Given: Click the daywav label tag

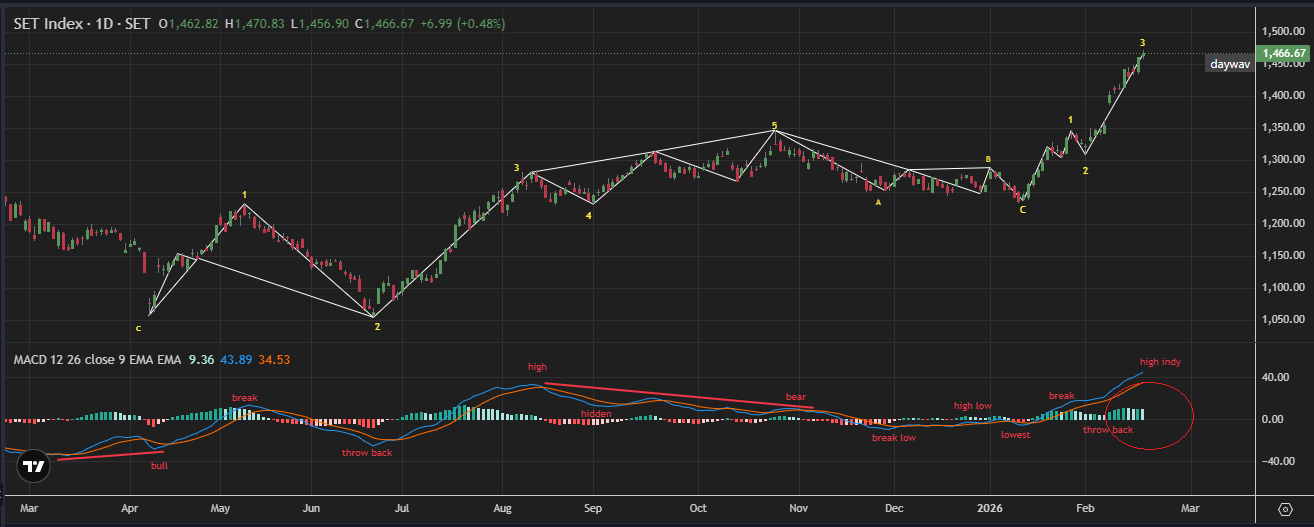Looking at the screenshot, I should pos(1230,64).
